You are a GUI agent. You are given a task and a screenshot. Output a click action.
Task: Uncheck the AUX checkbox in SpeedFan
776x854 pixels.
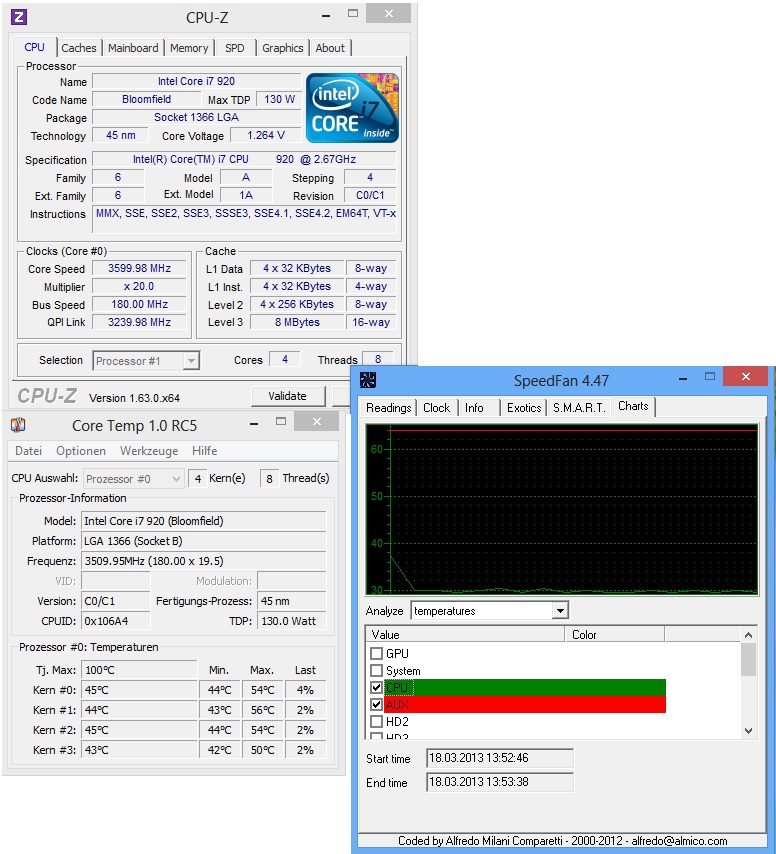pyautogui.click(x=376, y=704)
